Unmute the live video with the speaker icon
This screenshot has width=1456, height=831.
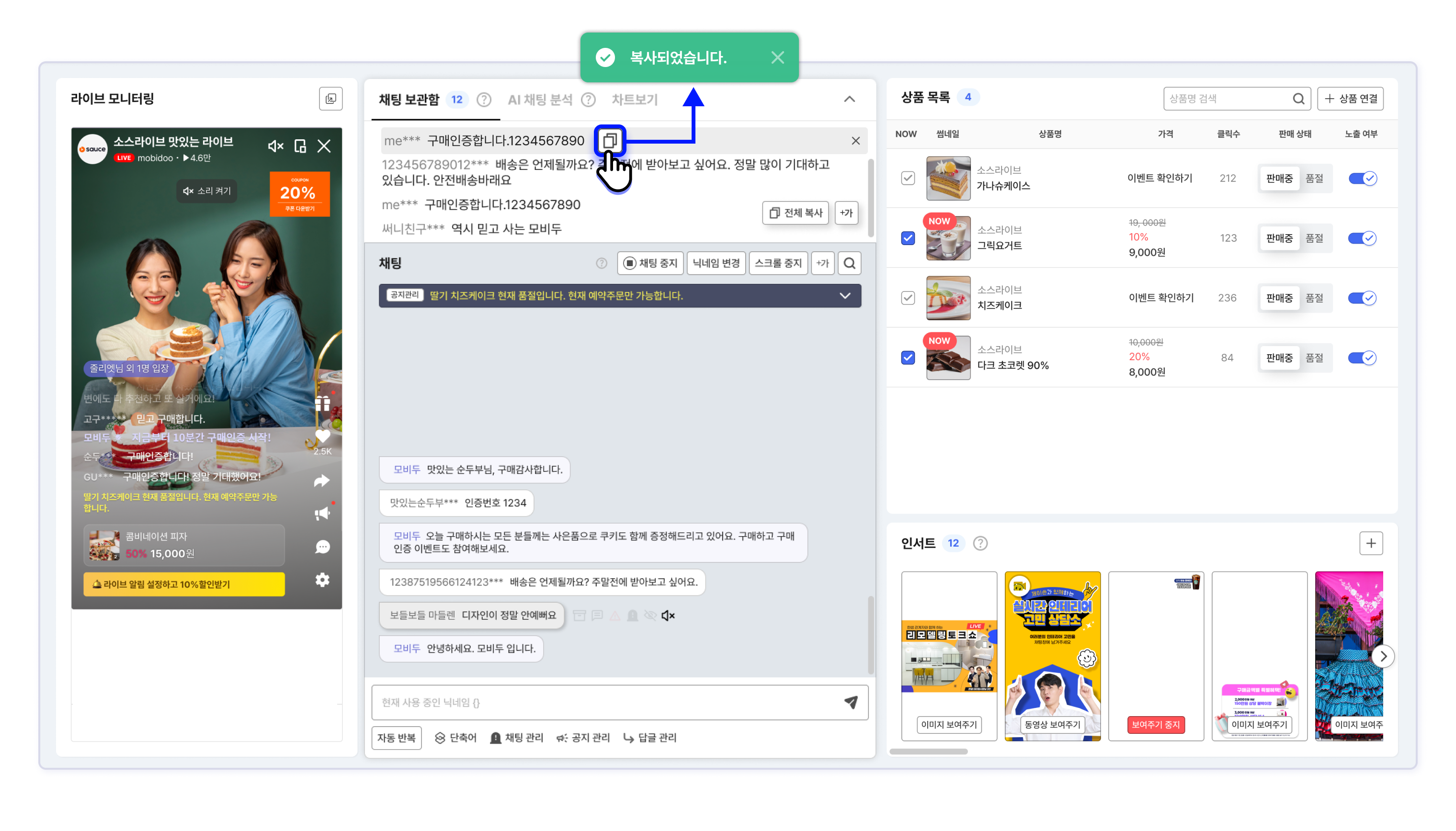coord(275,146)
